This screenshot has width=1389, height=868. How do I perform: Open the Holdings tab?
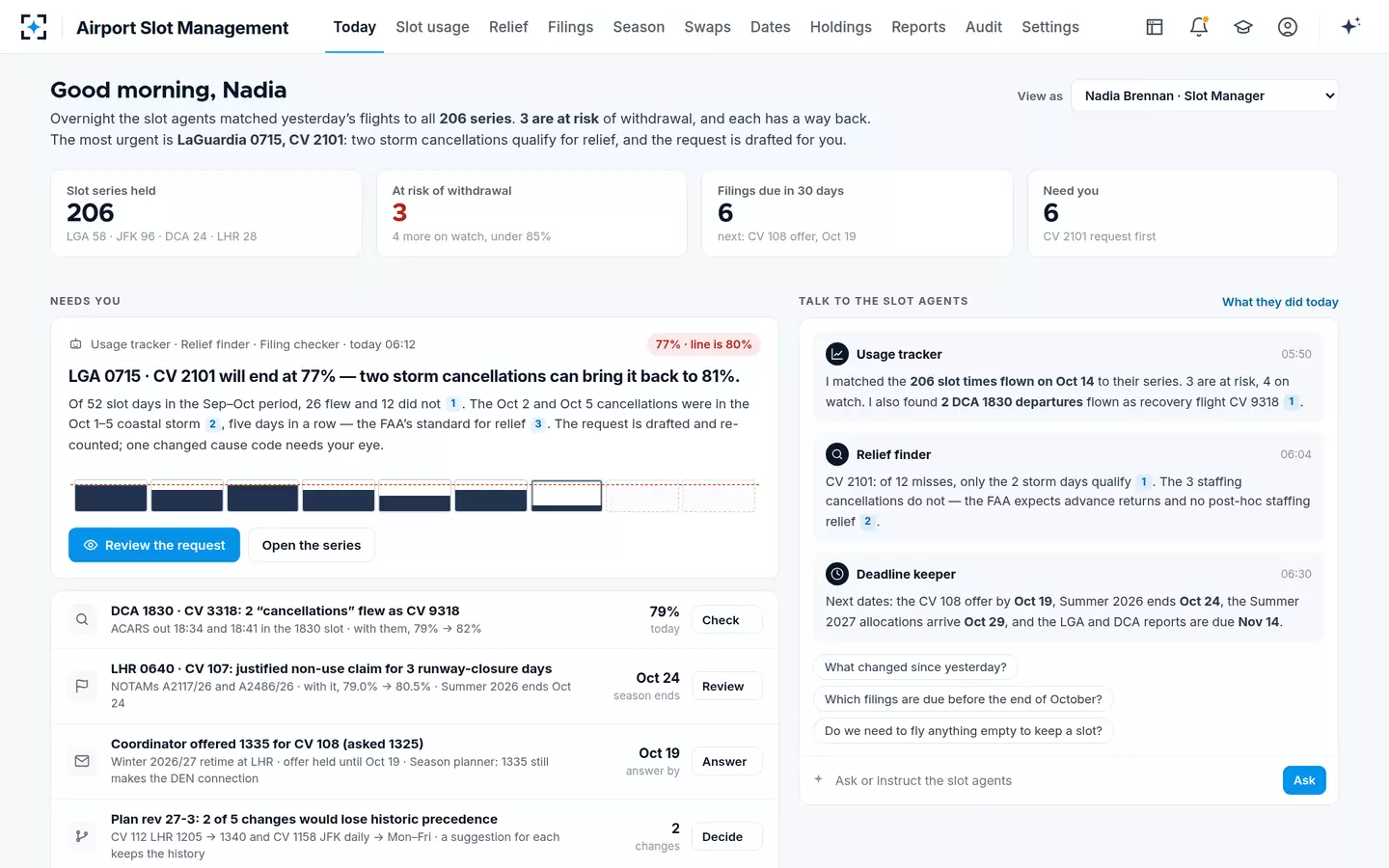pos(840,27)
